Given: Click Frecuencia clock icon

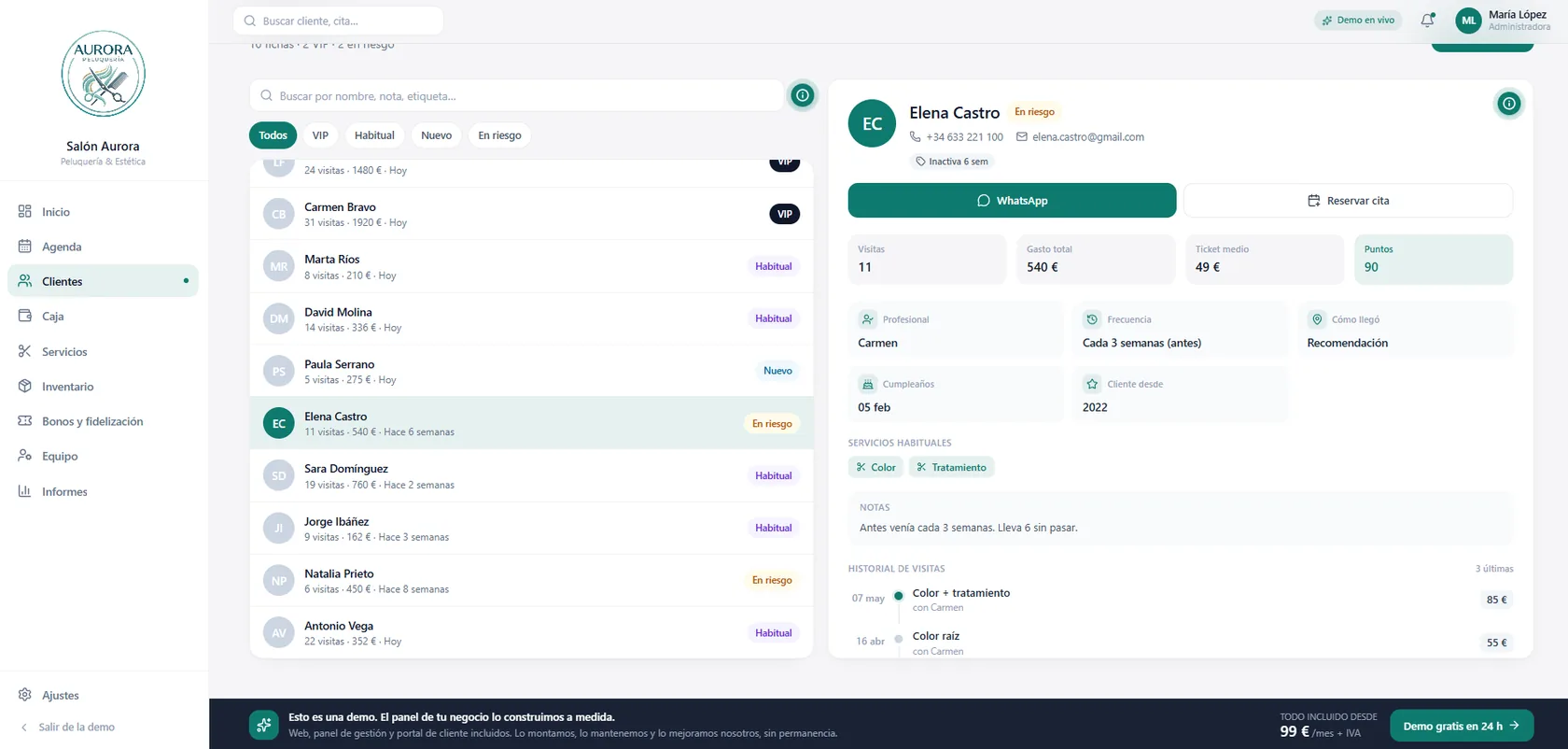Looking at the screenshot, I should pyautogui.click(x=1092, y=319).
